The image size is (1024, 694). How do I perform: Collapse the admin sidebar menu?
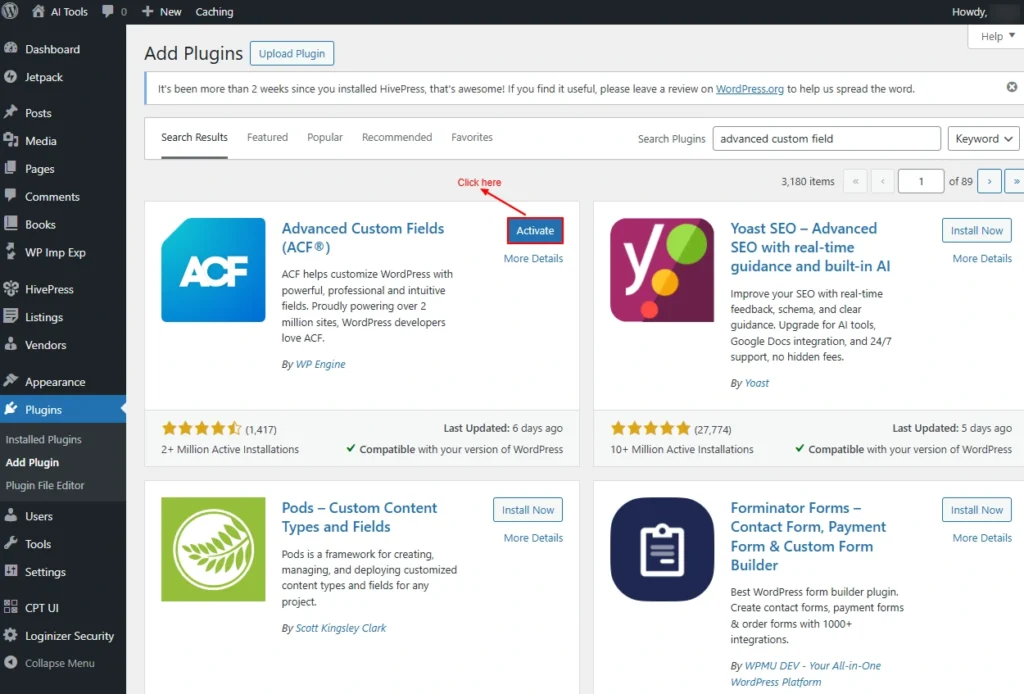pyautogui.click(x=59, y=663)
